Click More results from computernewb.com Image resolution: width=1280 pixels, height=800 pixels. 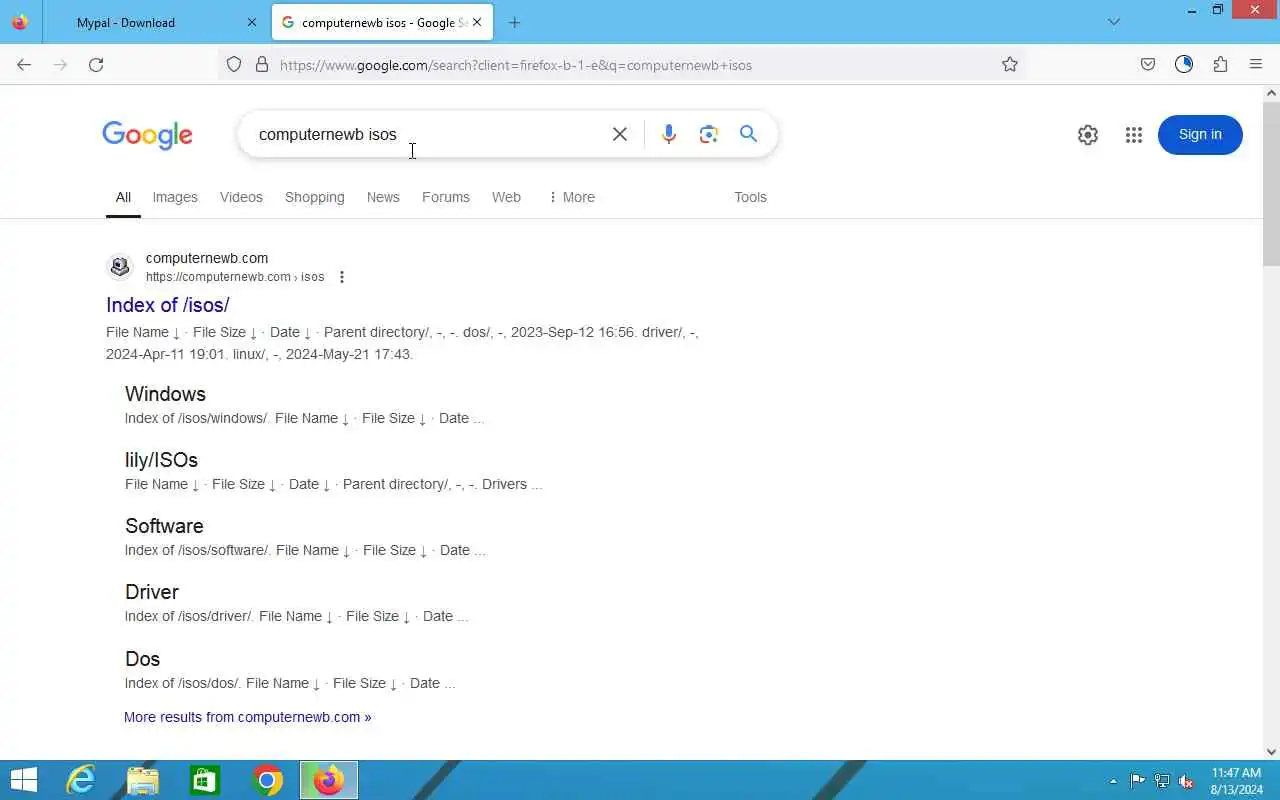click(248, 717)
